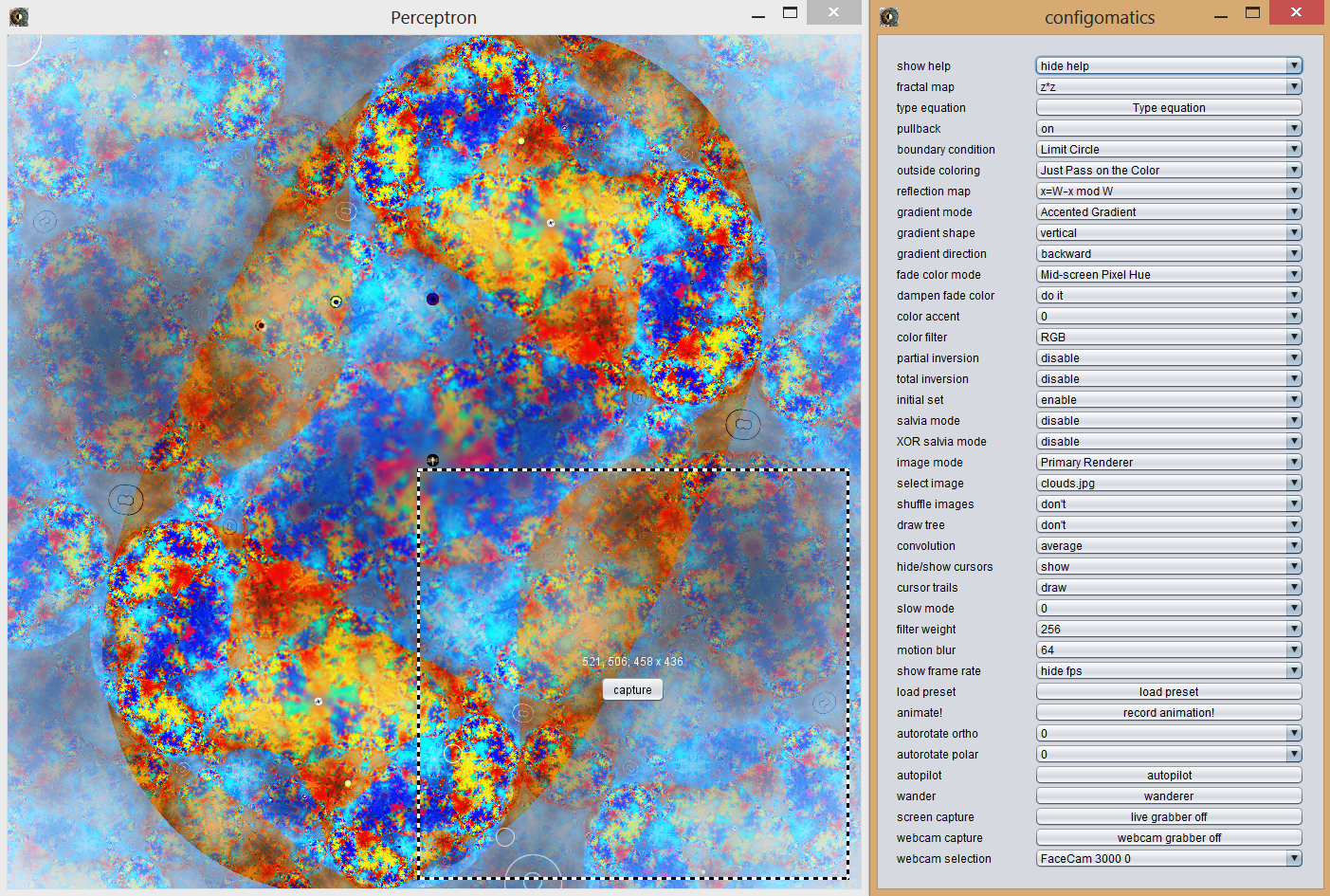Open the convolution average dropdown
The image size is (1330, 896).
pos(1169,546)
